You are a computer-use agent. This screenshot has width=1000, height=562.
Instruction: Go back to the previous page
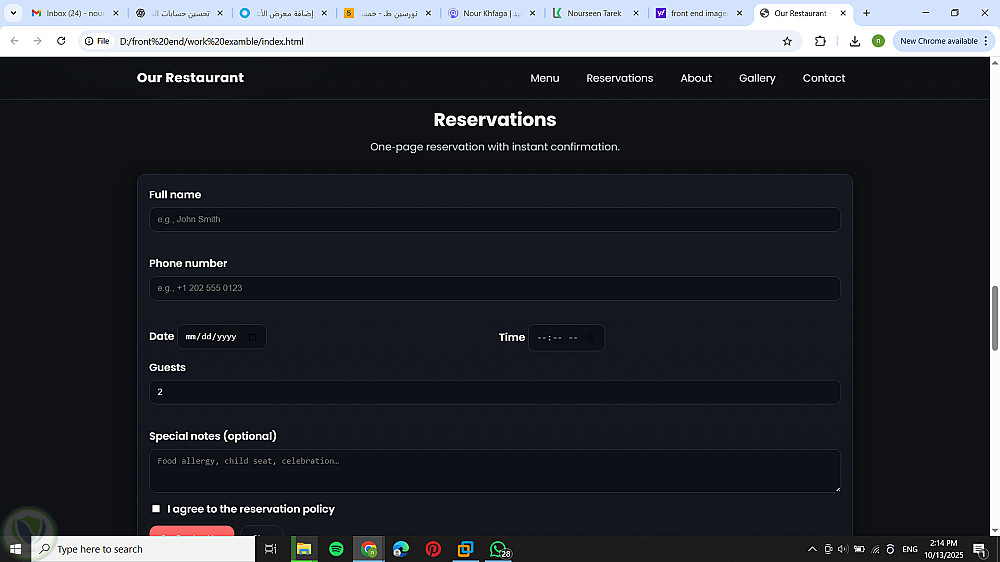[15, 41]
